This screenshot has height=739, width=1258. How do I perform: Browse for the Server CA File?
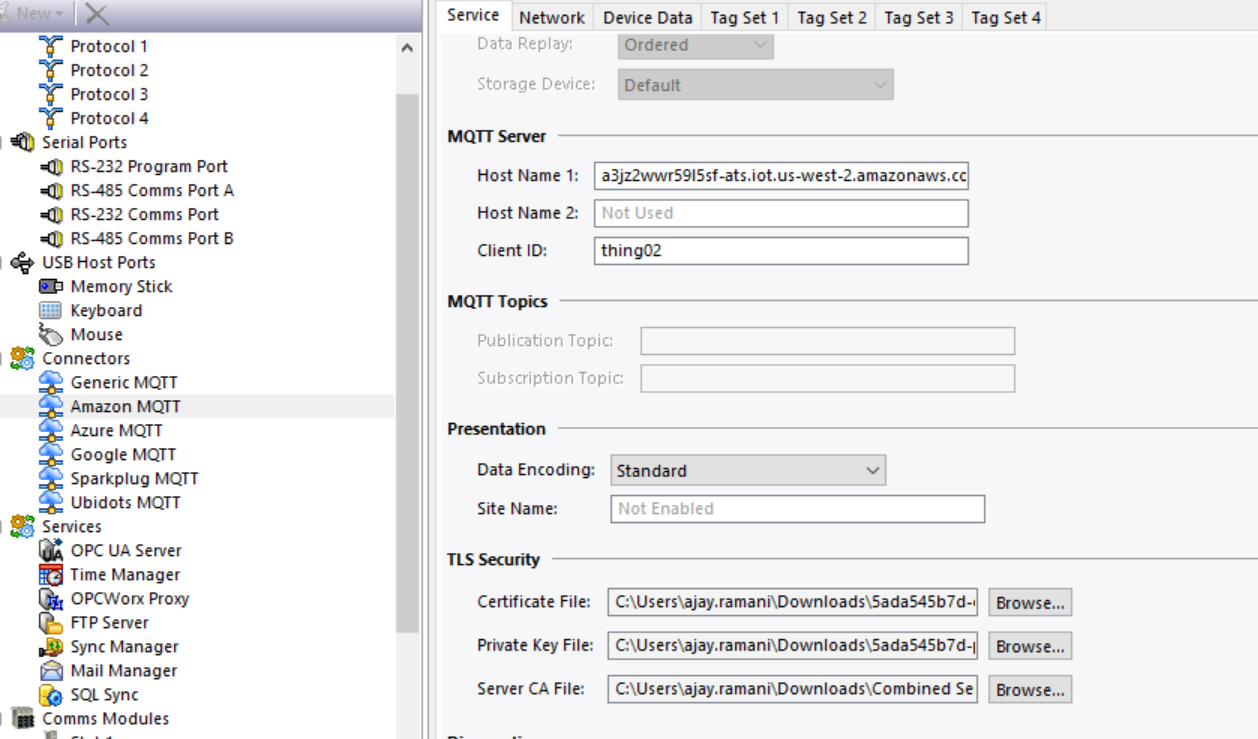(x=1030, y=689)
